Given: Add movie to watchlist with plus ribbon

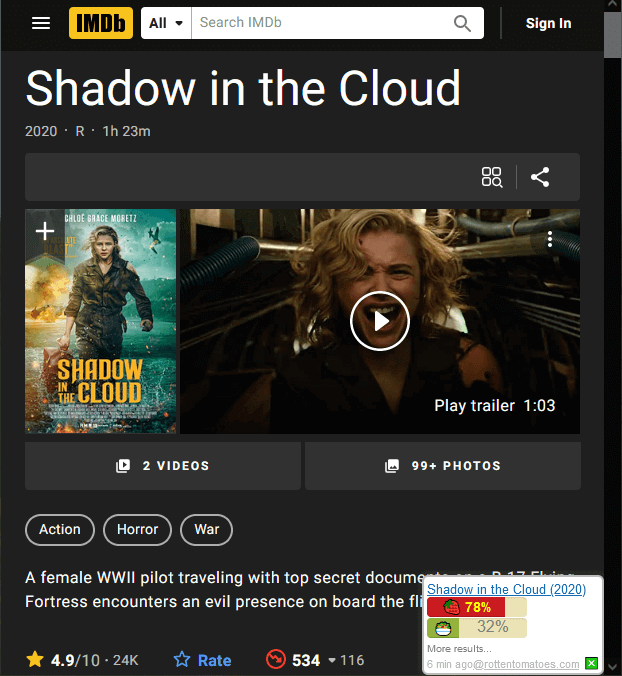Looking at the screenshot, I should pyautogui.click(x=45, y=231).
